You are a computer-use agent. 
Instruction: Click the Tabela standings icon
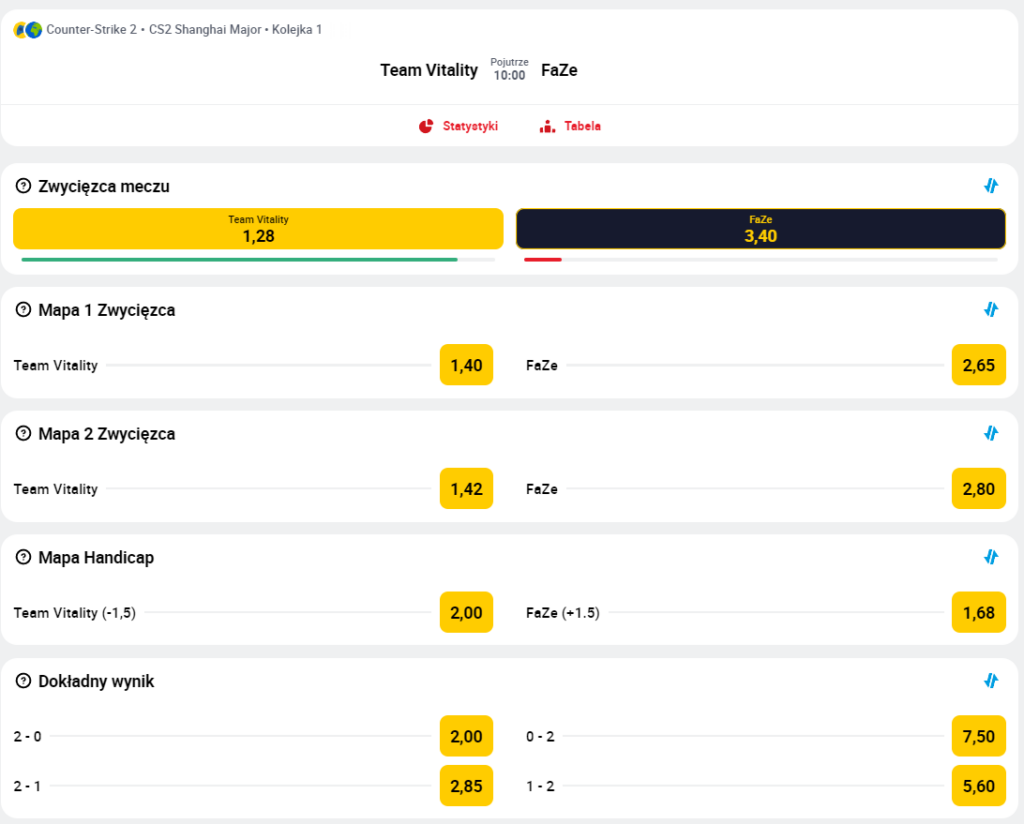pyautogui.click(x=547, y=127)
